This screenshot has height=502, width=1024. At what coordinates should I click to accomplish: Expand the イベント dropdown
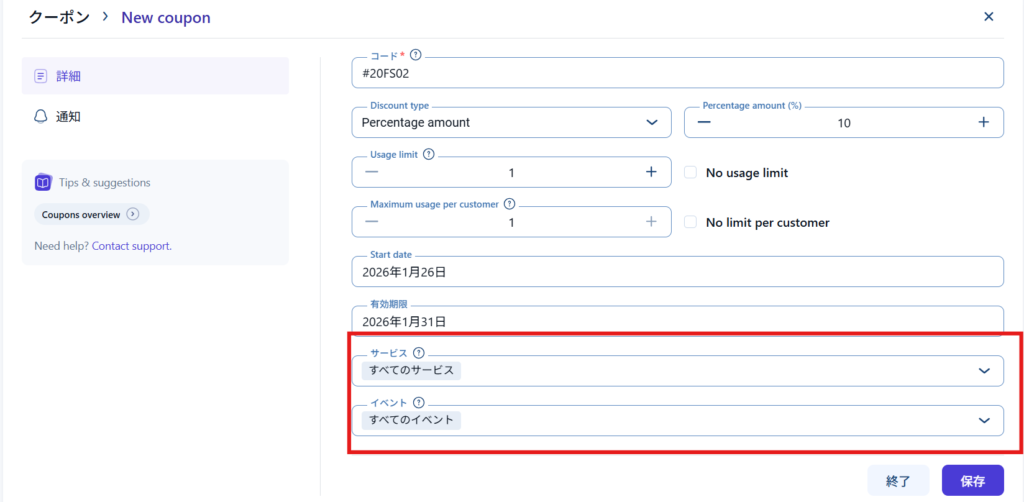coord(982,421)
